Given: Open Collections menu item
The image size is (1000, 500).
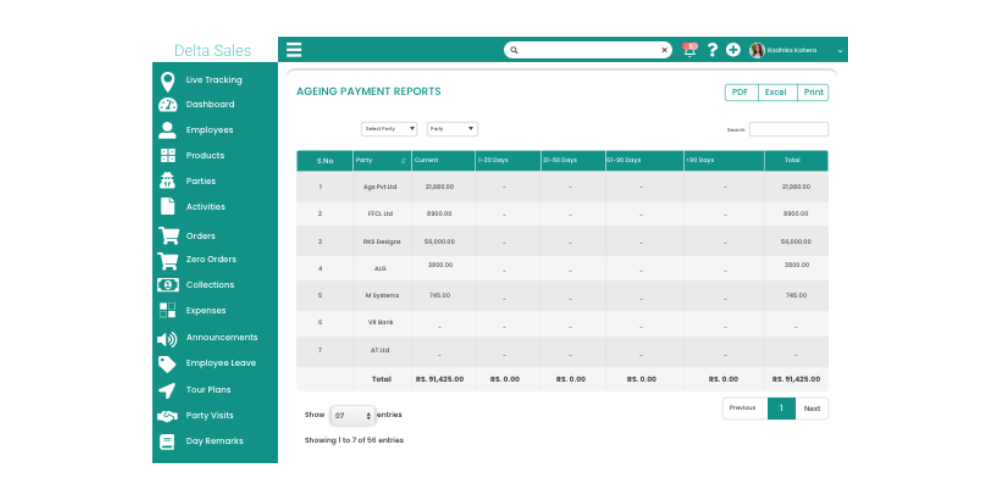Looking at the screenshot, I should pos(210,285).
